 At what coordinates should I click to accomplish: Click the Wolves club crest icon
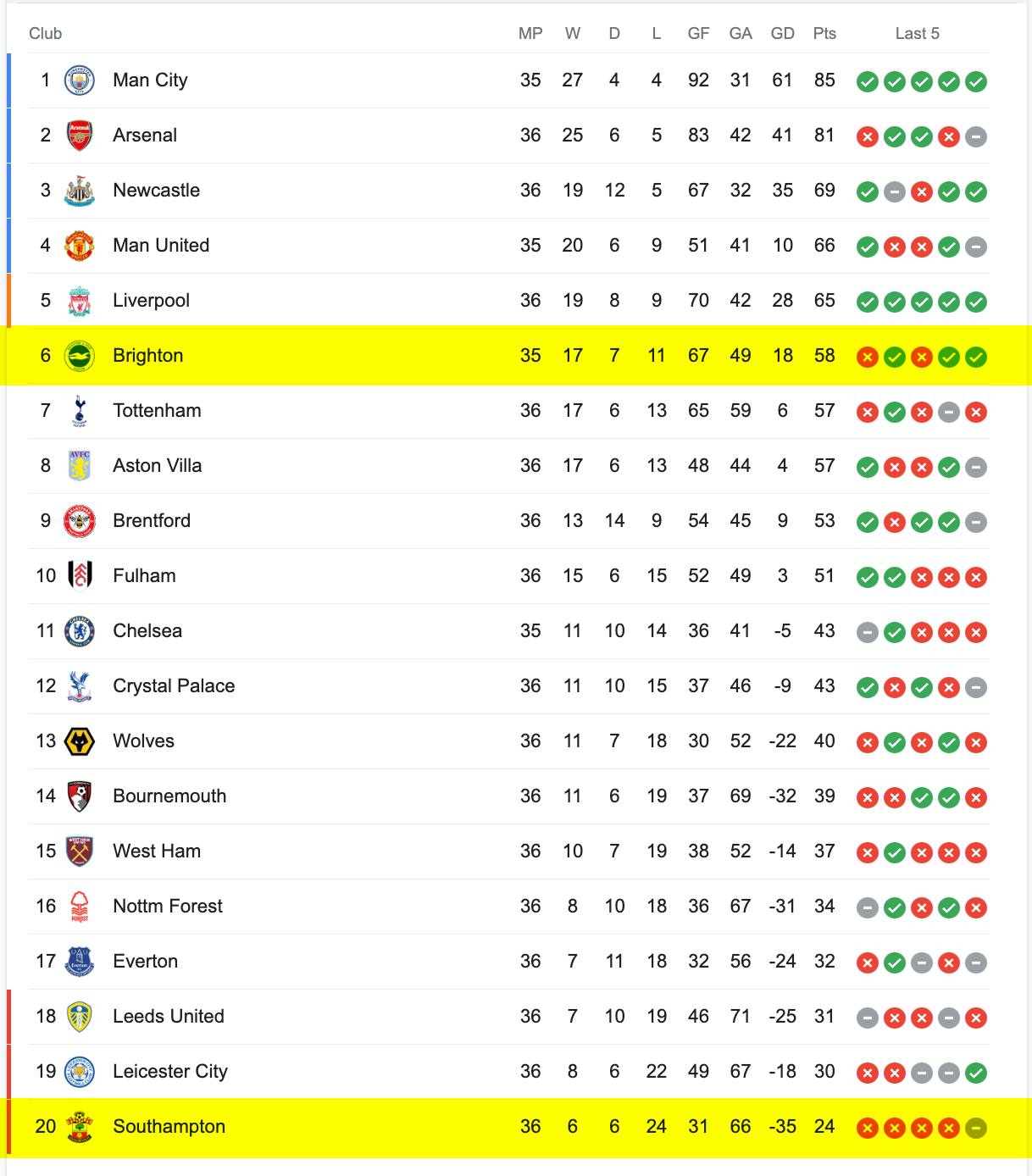[80, 741]
